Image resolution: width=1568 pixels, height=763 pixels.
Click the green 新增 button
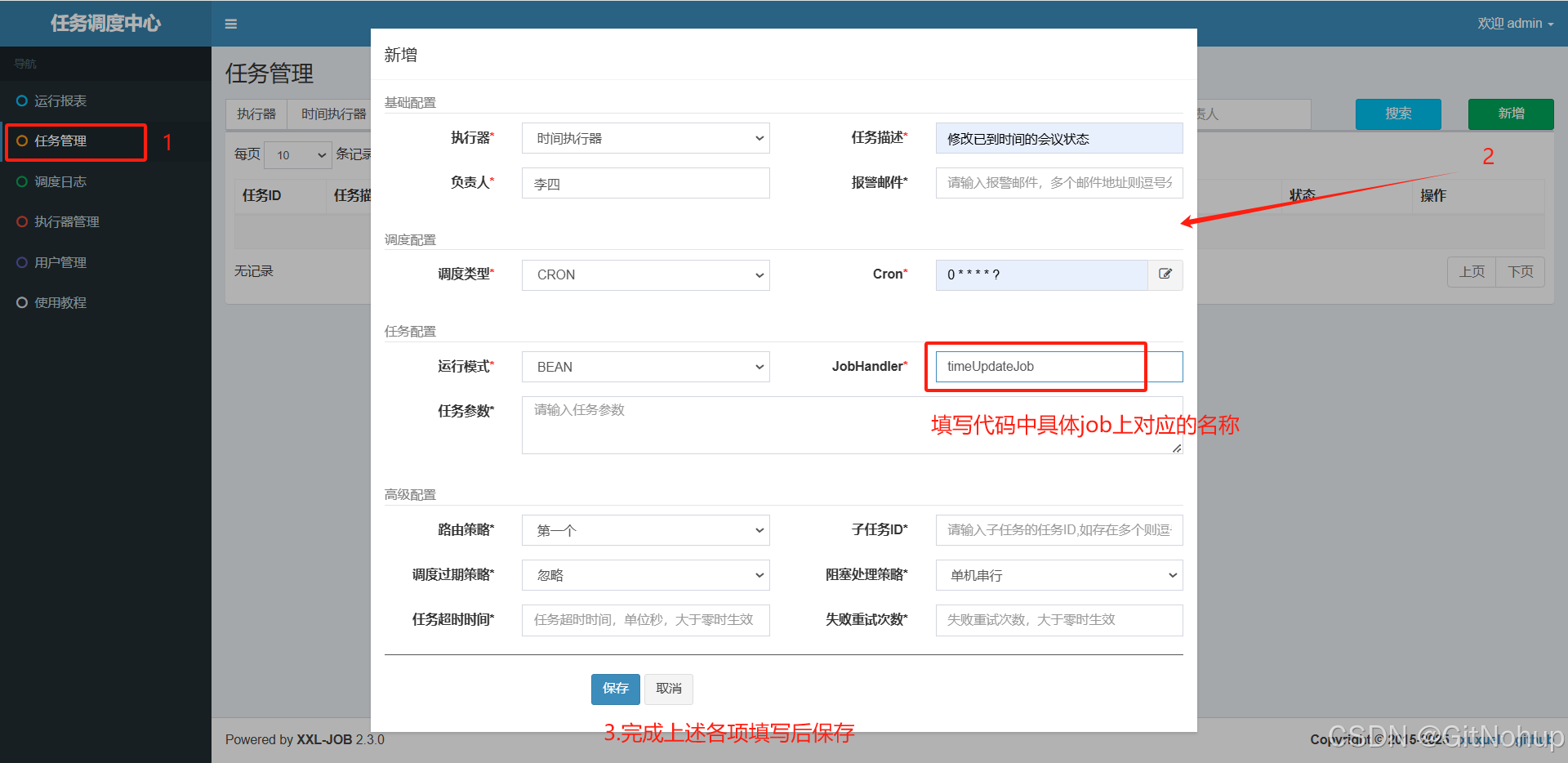point(1511,114)
